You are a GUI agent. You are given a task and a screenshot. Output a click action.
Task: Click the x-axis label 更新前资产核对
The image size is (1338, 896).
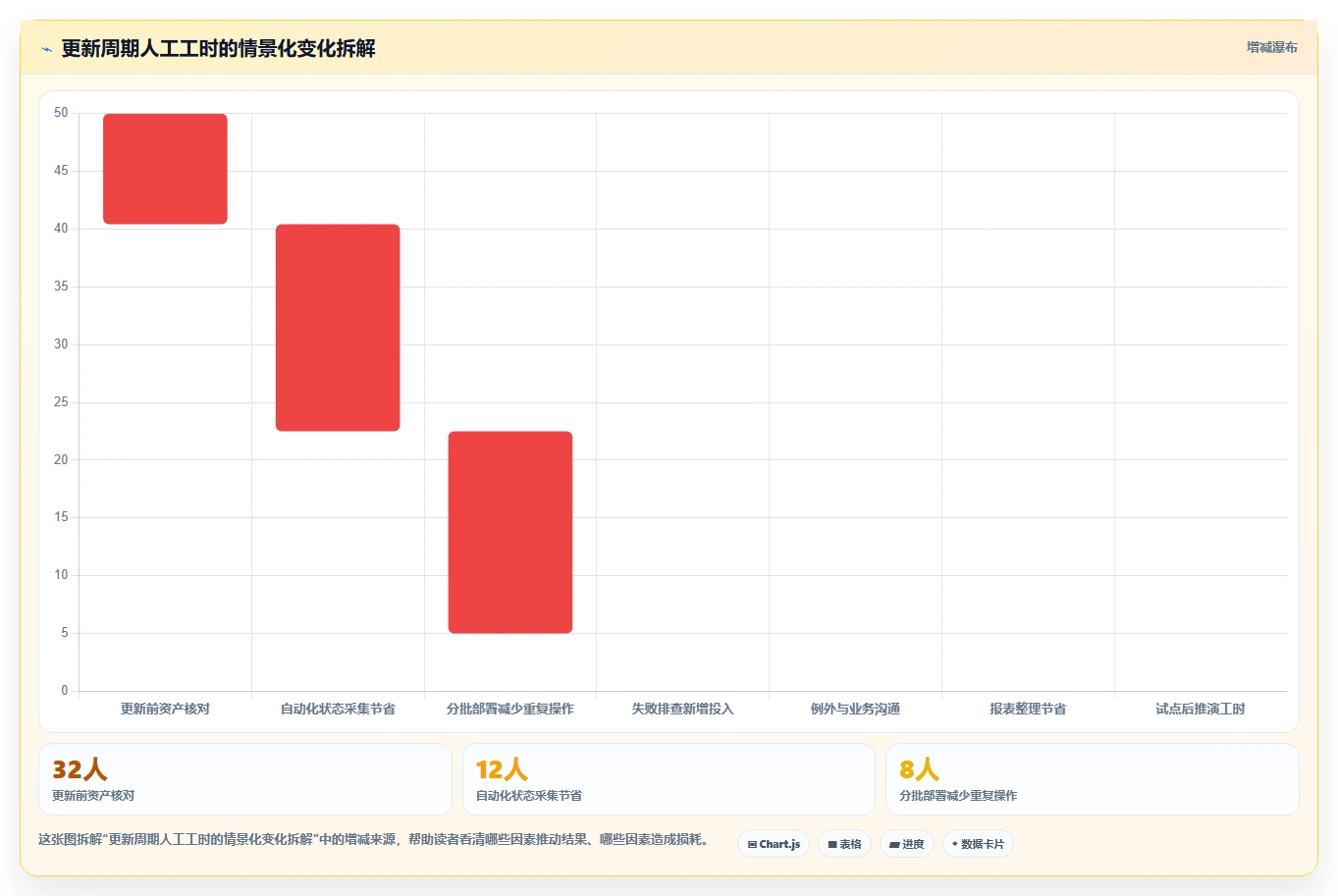point(165,709)
